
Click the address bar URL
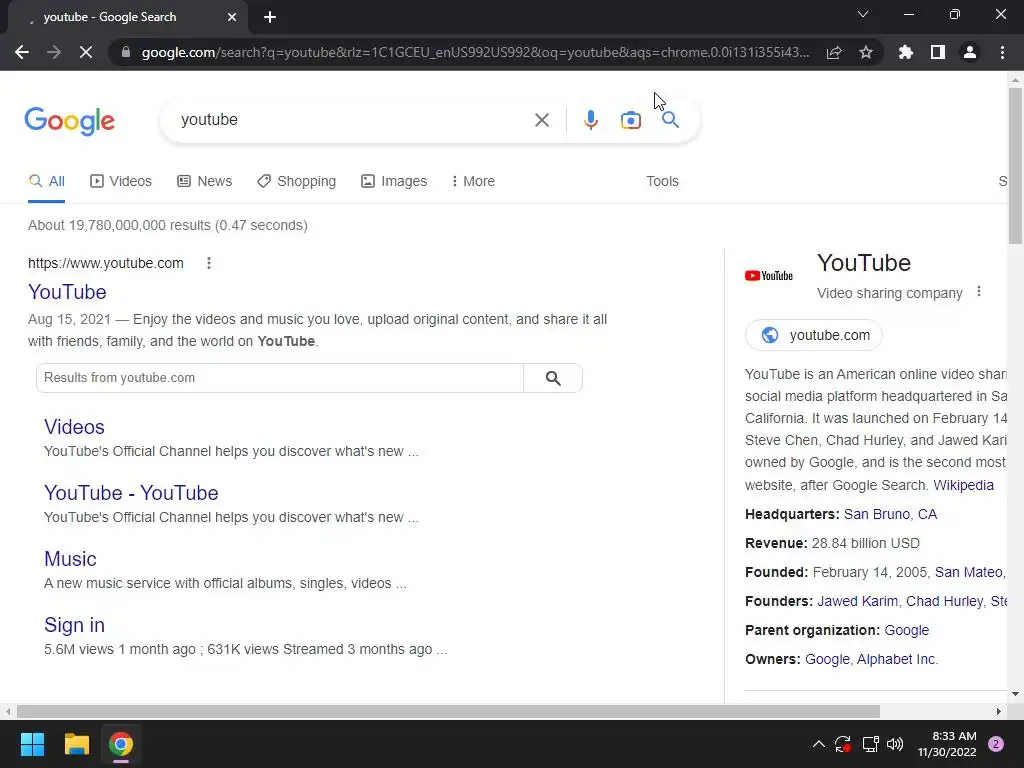475,52
